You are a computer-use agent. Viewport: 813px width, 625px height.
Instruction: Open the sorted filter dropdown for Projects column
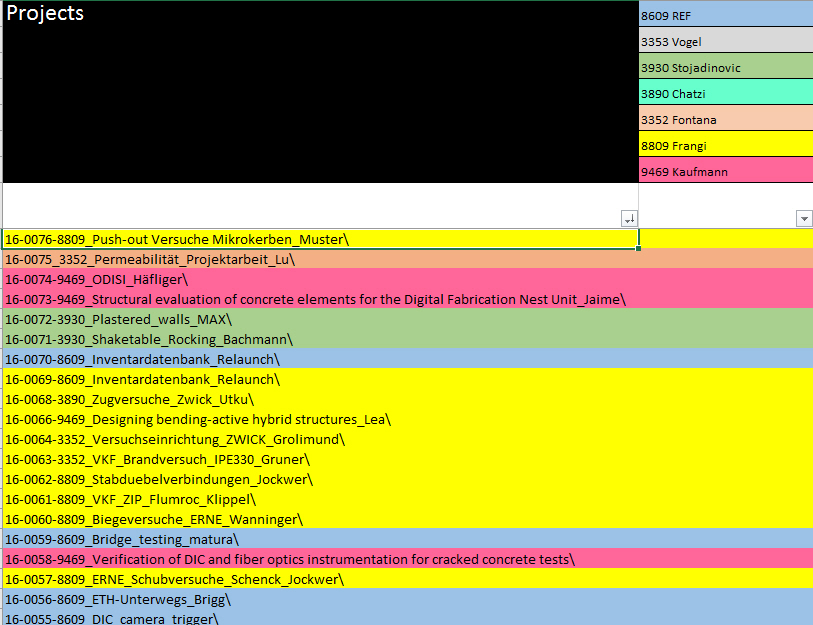tap(629, 219)
